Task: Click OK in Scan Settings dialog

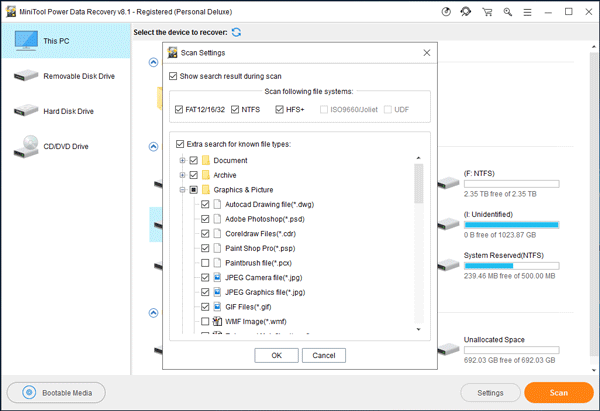Action: coord(276,355)
